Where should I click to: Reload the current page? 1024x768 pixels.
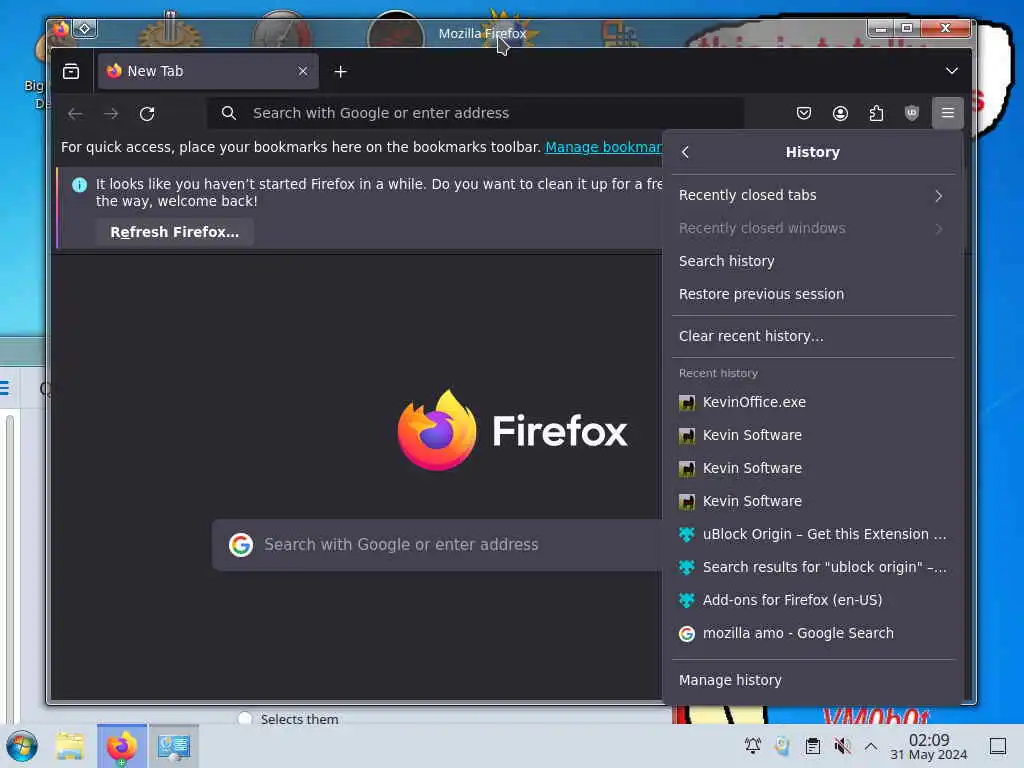point(147,114)
